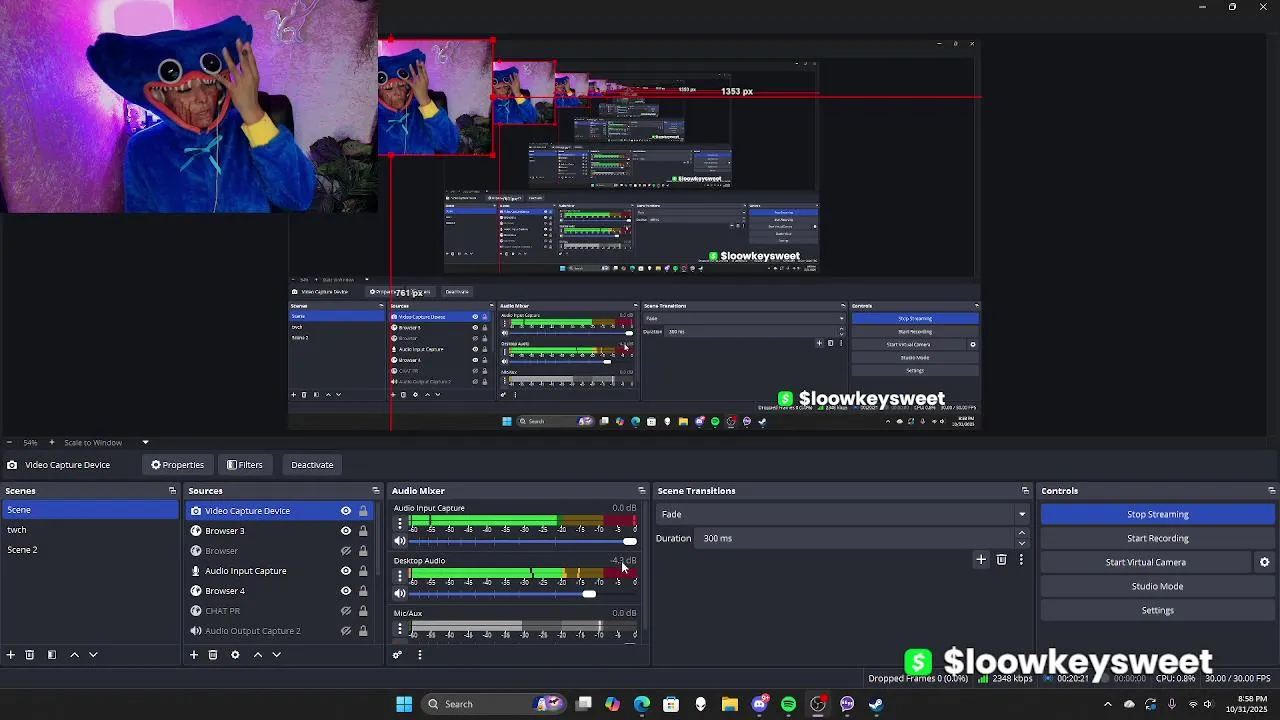The width and height of the screenshot is (1280, 720).
Task: Click the Windows Start button
Action: 404,704
